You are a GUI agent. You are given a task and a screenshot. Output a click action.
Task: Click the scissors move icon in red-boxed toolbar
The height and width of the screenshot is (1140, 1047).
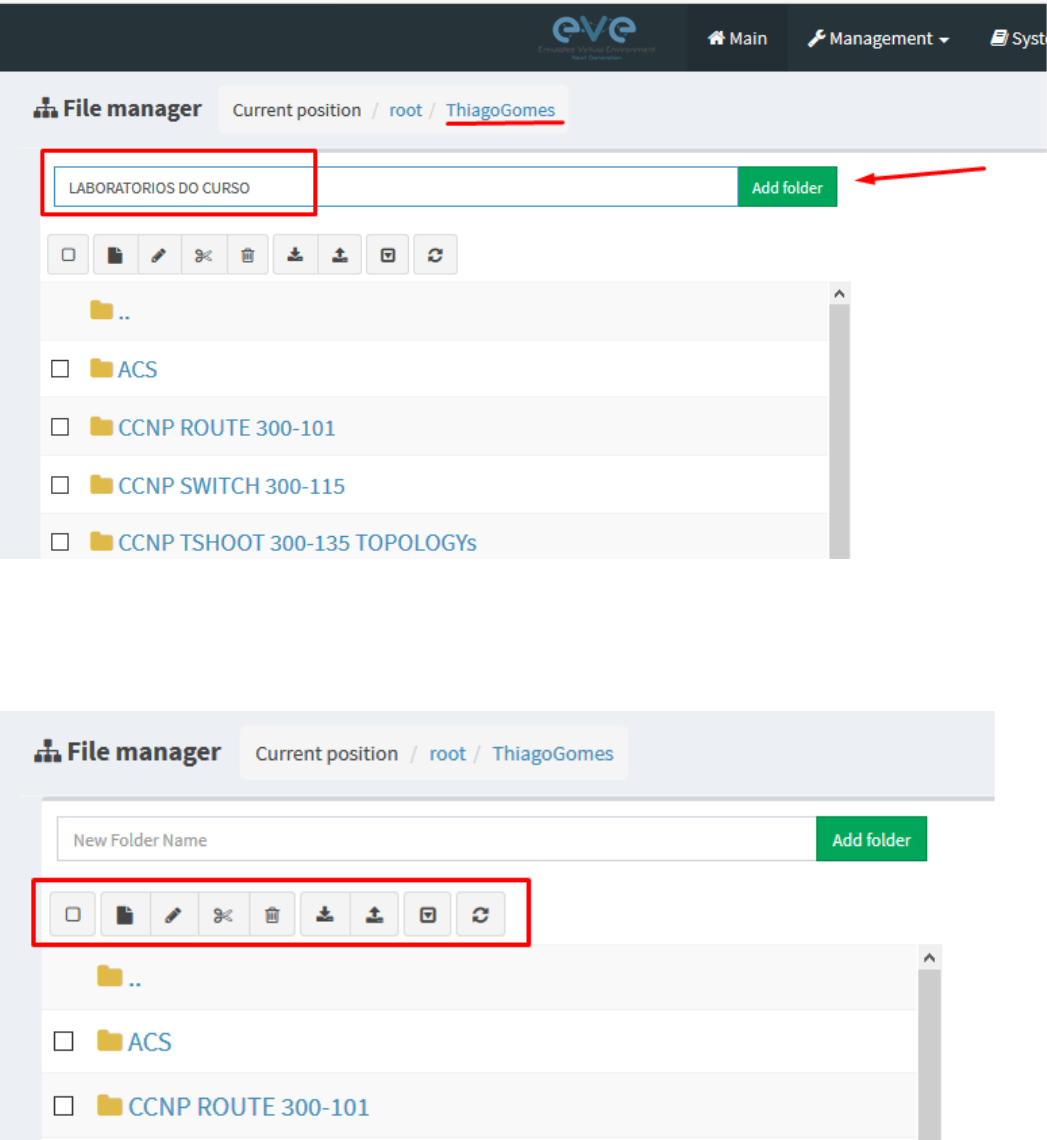click(223, 915)
